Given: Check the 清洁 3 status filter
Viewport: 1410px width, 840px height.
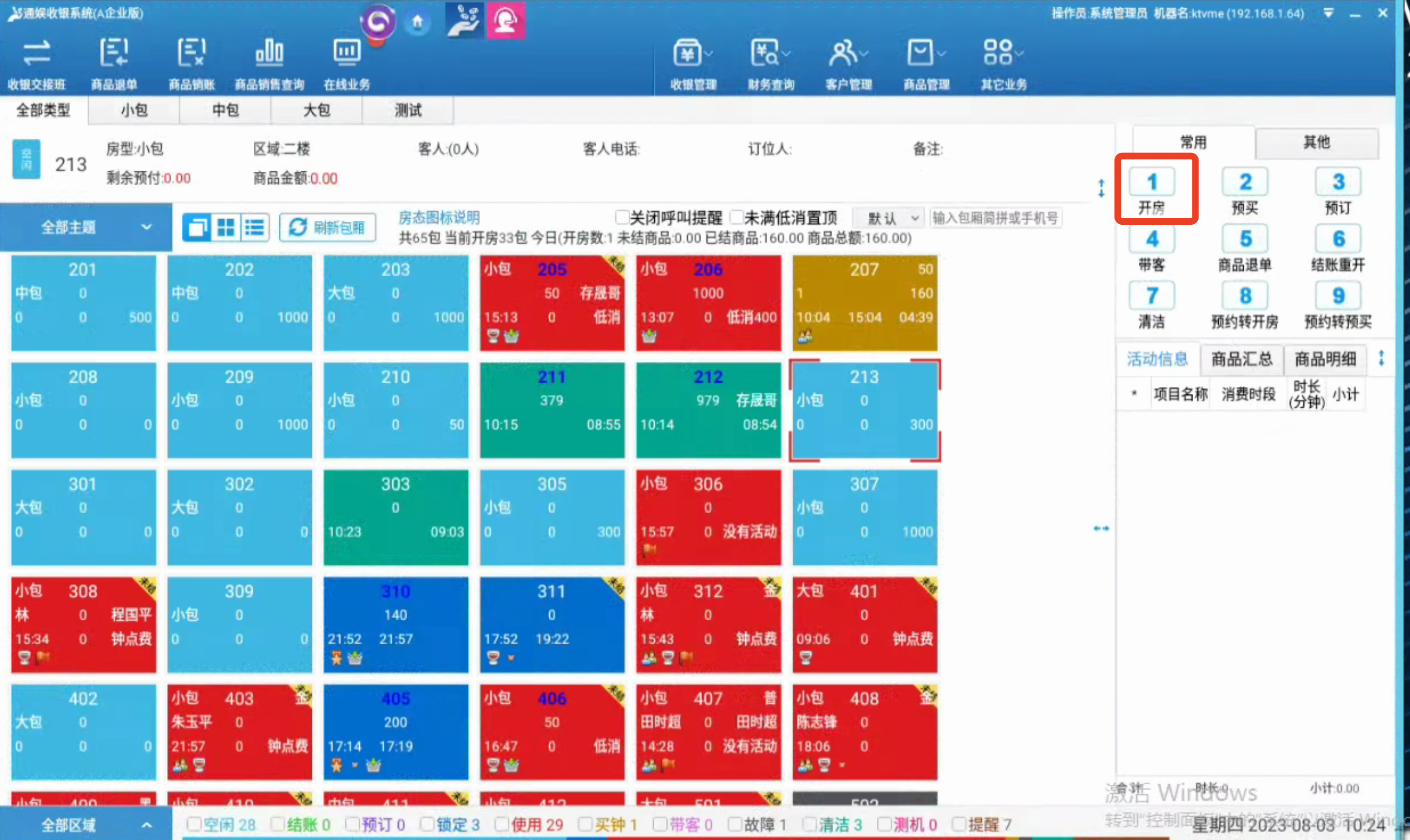Looking at the screenshot, I should pos(809,824).
